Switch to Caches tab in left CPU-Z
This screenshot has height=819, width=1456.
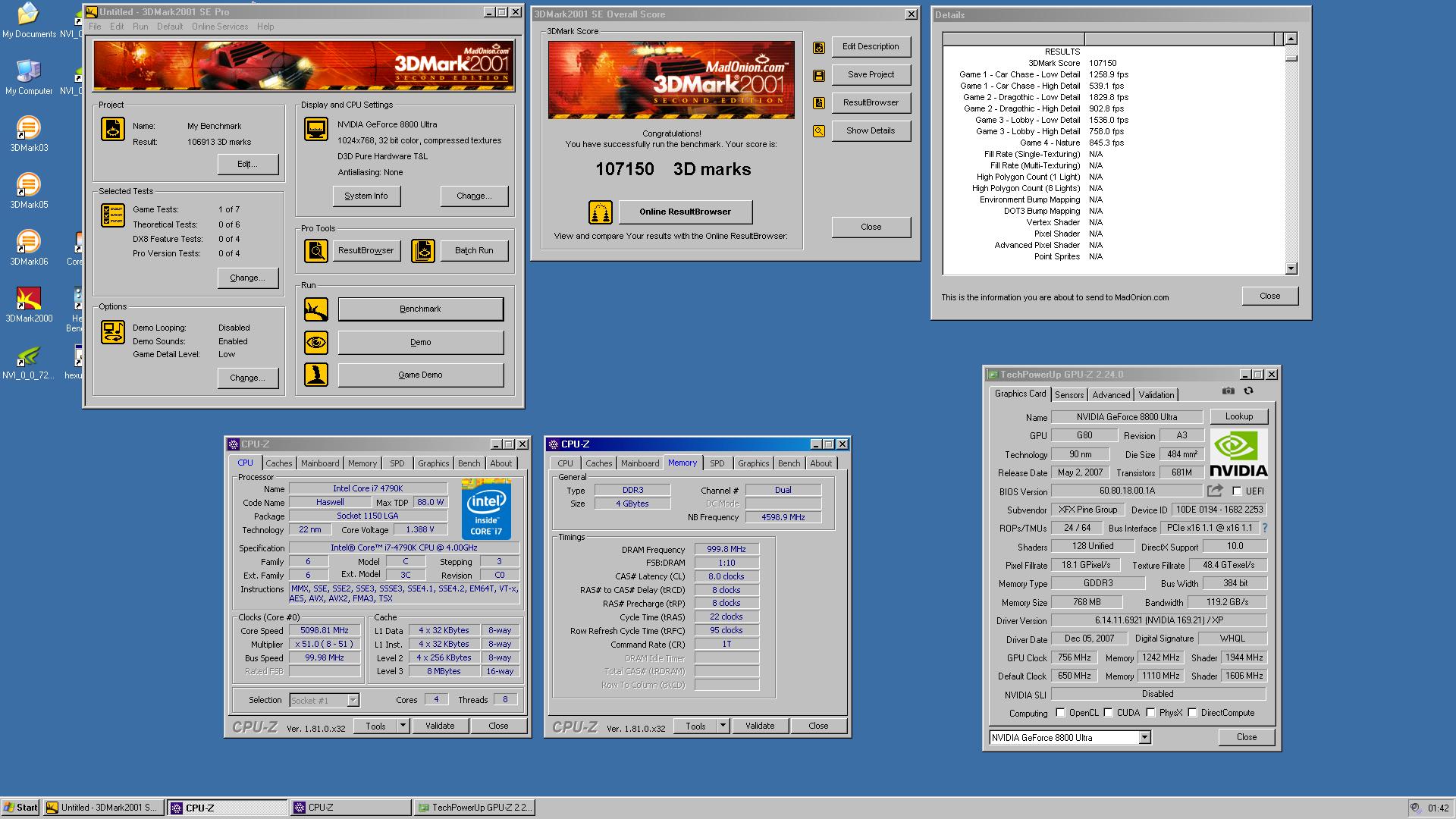coord(278,463)
